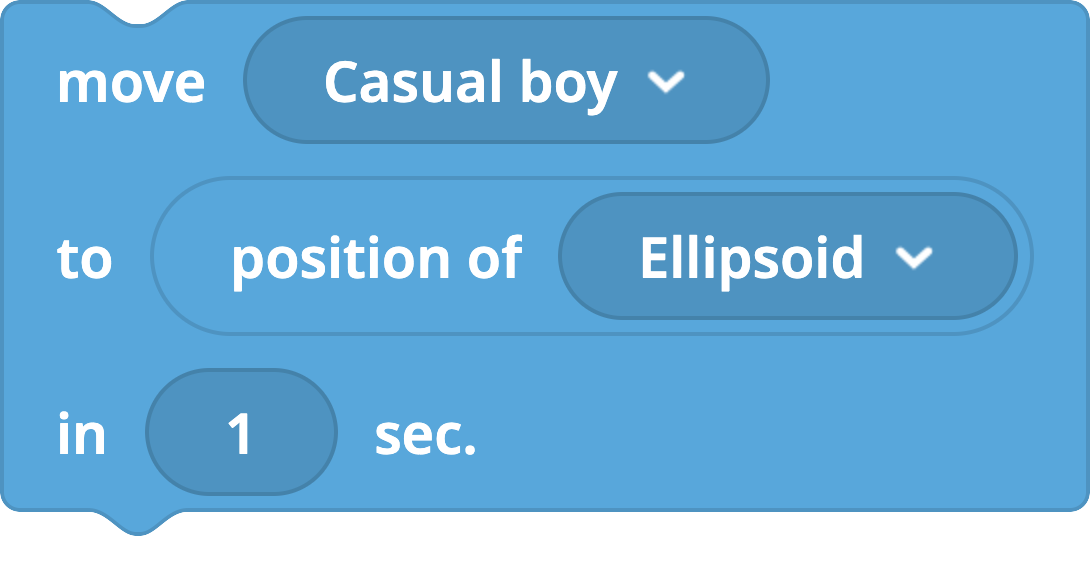Screen dimensions: 1090x568
Task: Click the 'to' label on the block
Action: tap(84, 259)
